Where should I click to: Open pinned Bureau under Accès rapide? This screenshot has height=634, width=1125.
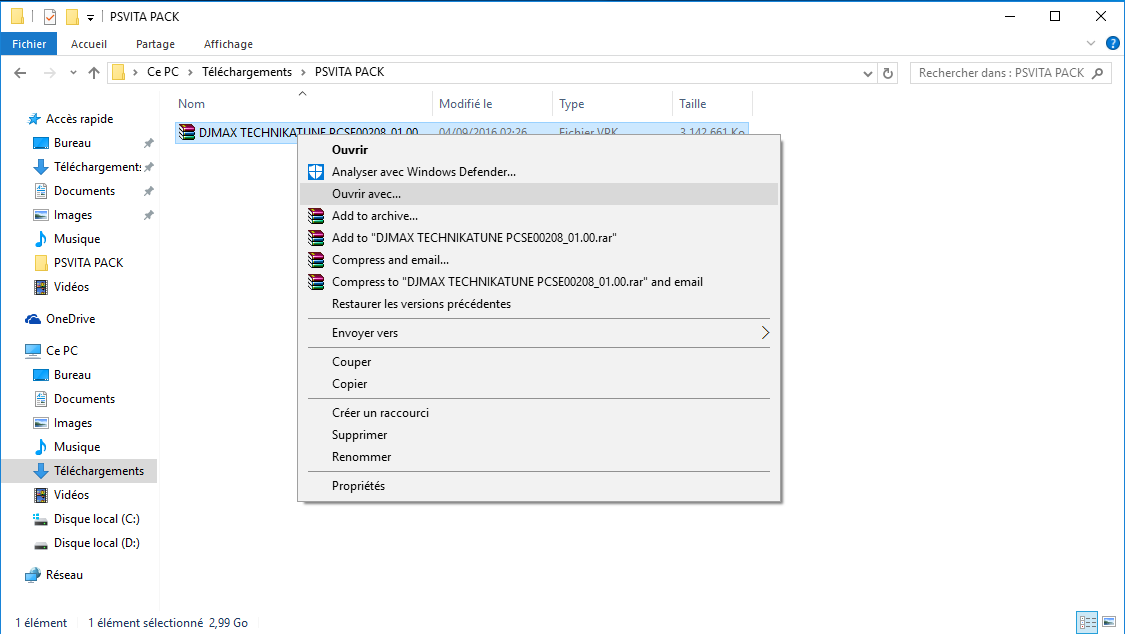pyautogui.click(x=72, y=143)
